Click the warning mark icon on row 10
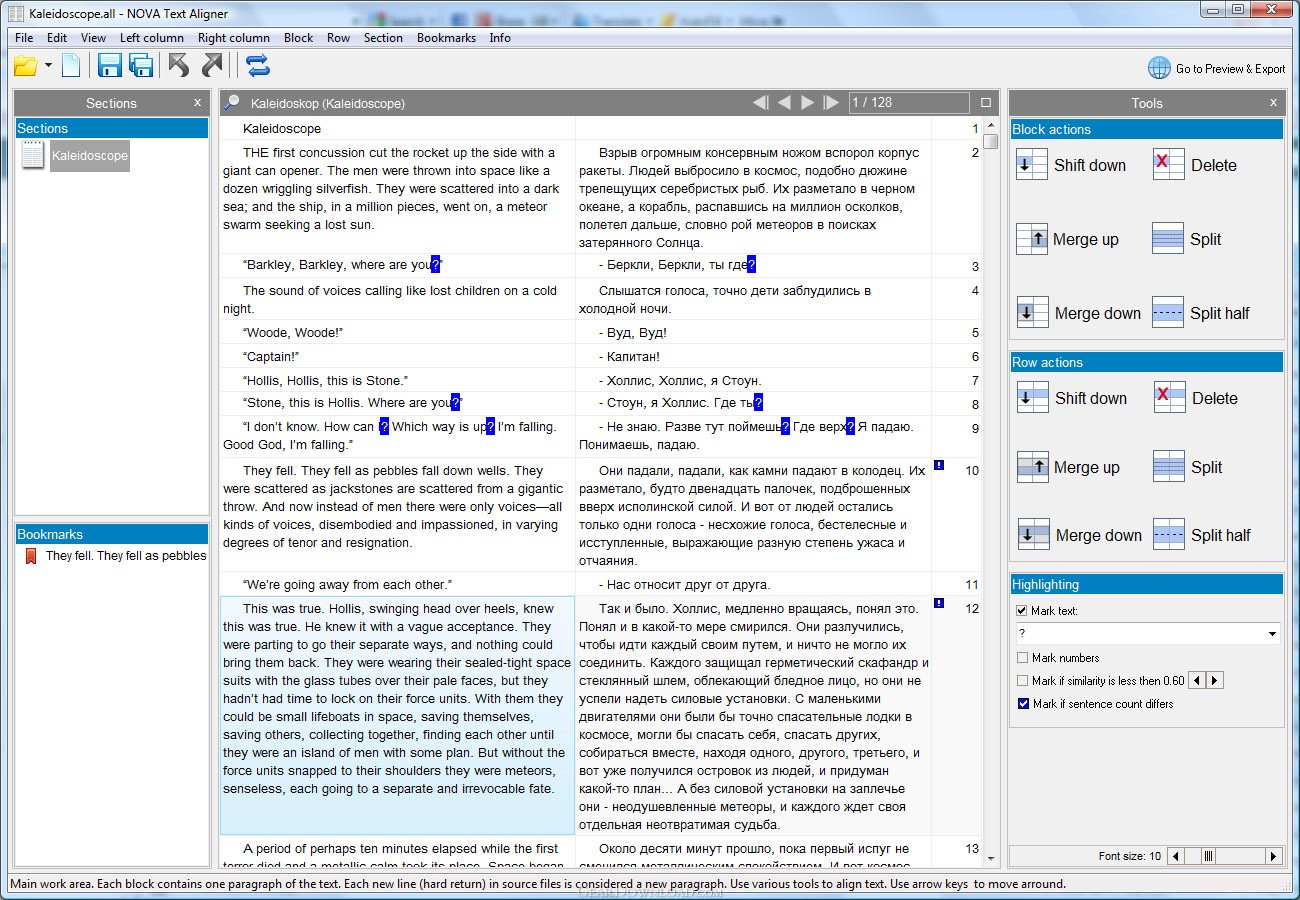This screenshot has width=1300, height=900. pyautogui.click(x=939, y=465)
